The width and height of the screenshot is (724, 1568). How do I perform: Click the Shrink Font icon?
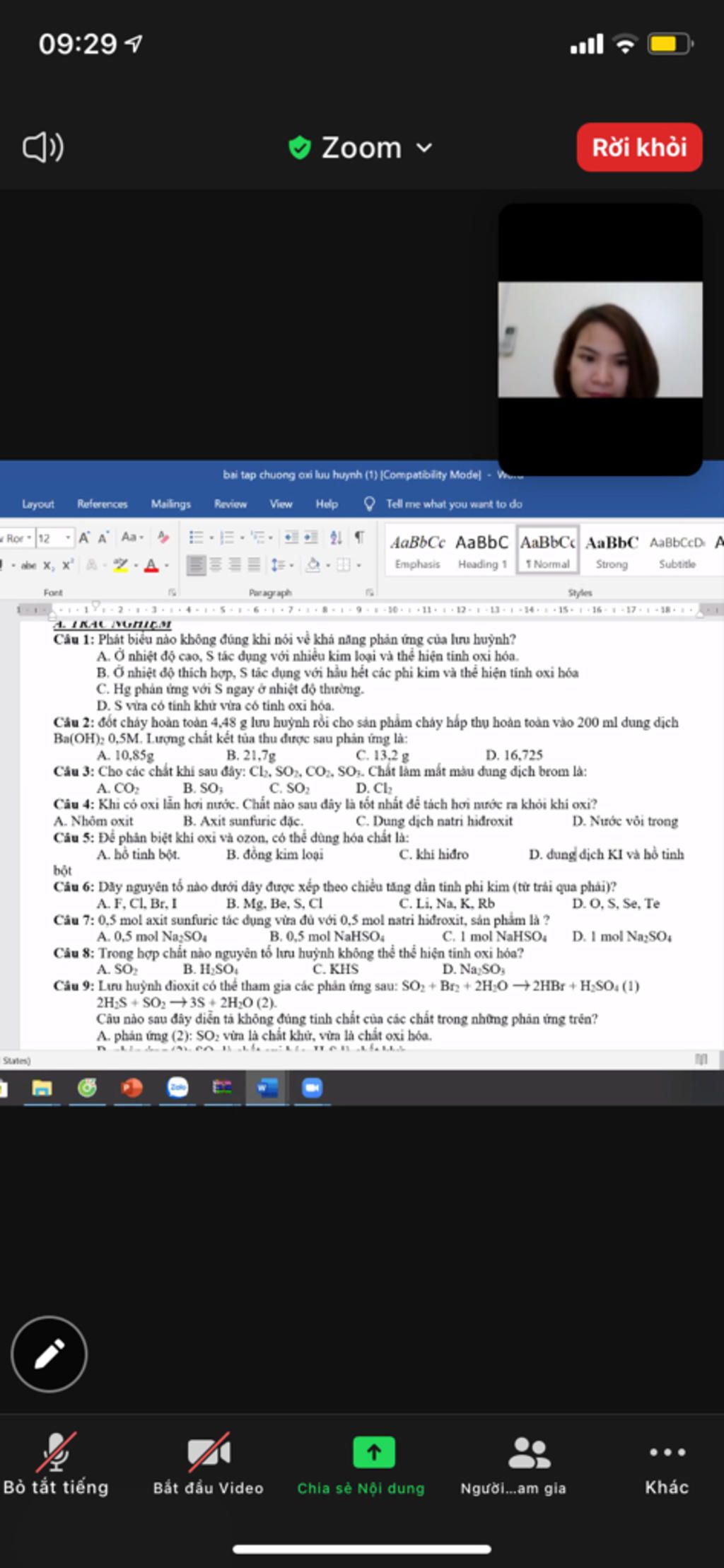[x=103, y=538]
